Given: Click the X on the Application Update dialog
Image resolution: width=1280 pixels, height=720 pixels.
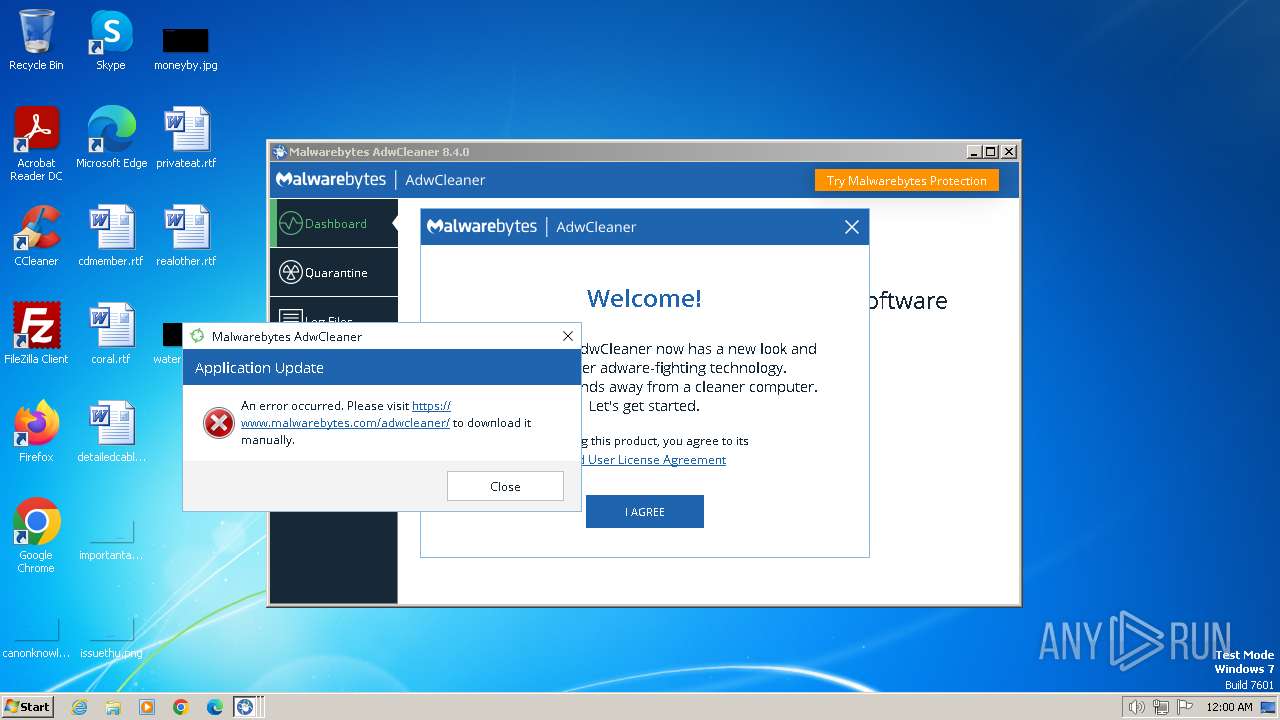Looking at the screenshot, I should click(568, 336).
